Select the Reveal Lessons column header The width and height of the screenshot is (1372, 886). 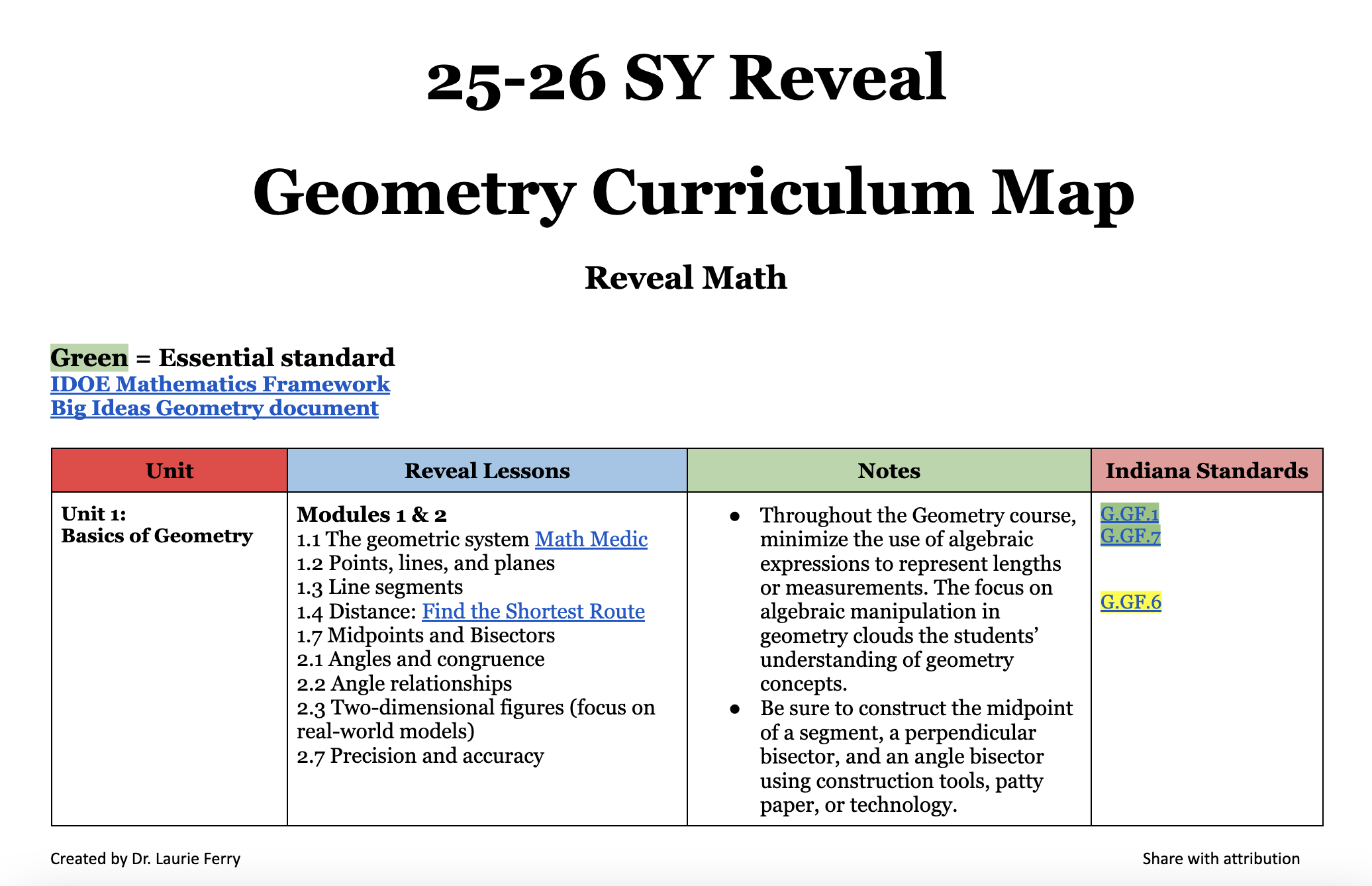(x=487, y=470)
